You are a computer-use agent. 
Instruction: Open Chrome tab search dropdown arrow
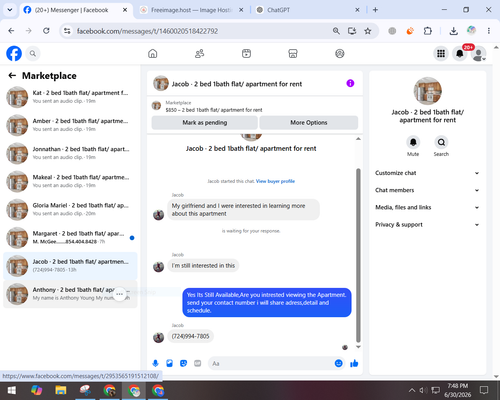[x=10, y=10]
